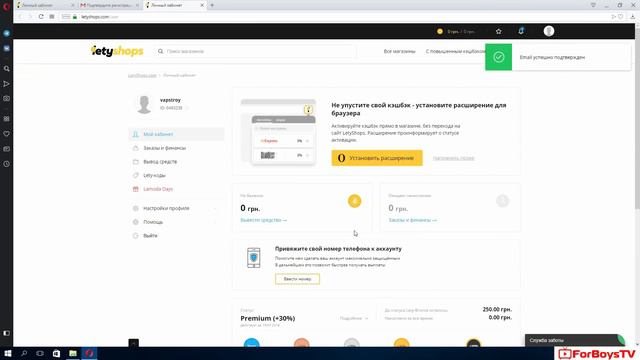
Task: Open My Flow arrow icon in sidebar
Action: (x=7, y=84)
